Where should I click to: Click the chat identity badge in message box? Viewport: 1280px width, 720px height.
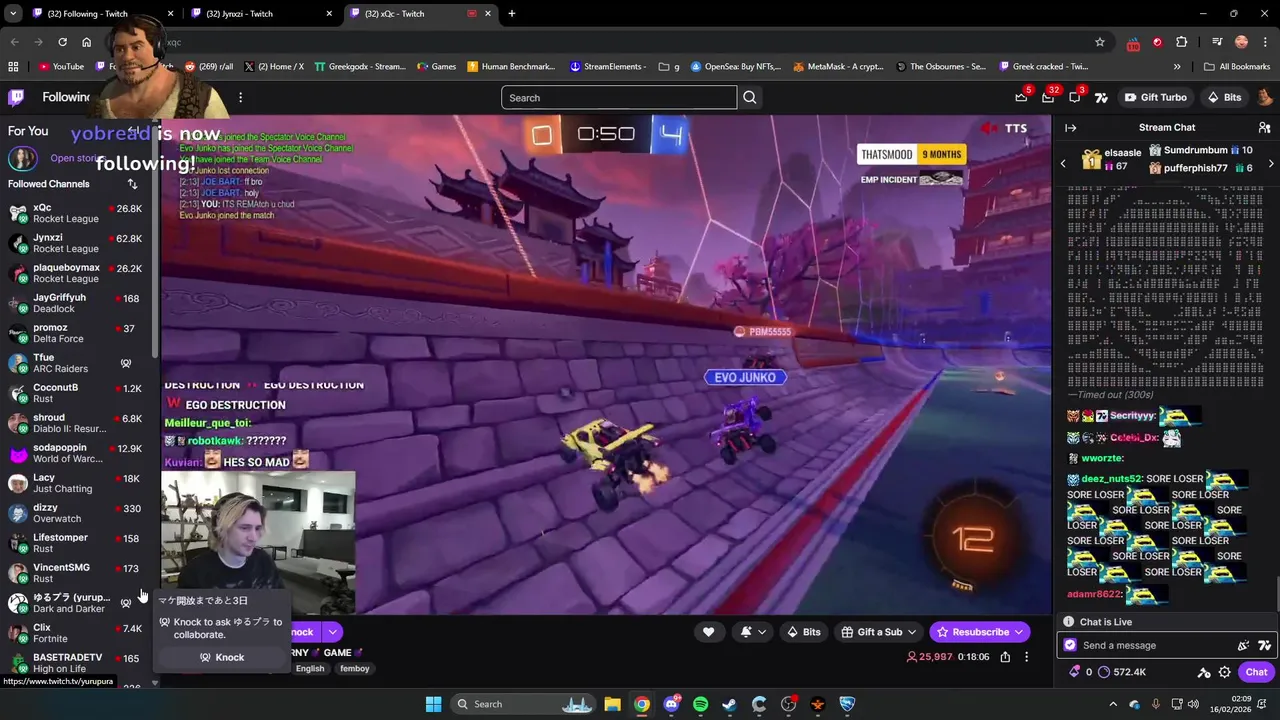coord(1070,645)
